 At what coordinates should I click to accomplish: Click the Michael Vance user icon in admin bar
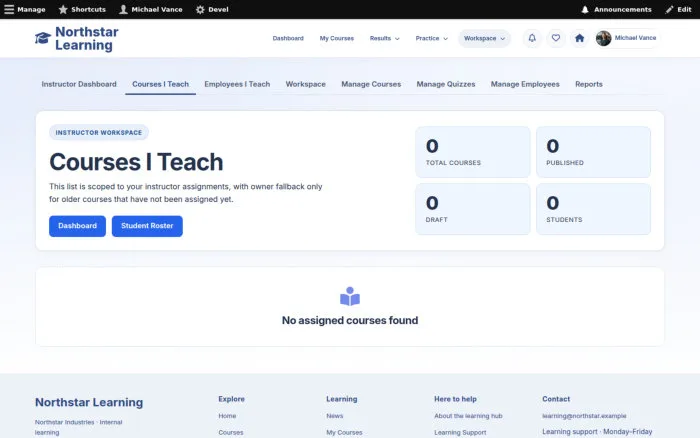click(x=123, y=9)
